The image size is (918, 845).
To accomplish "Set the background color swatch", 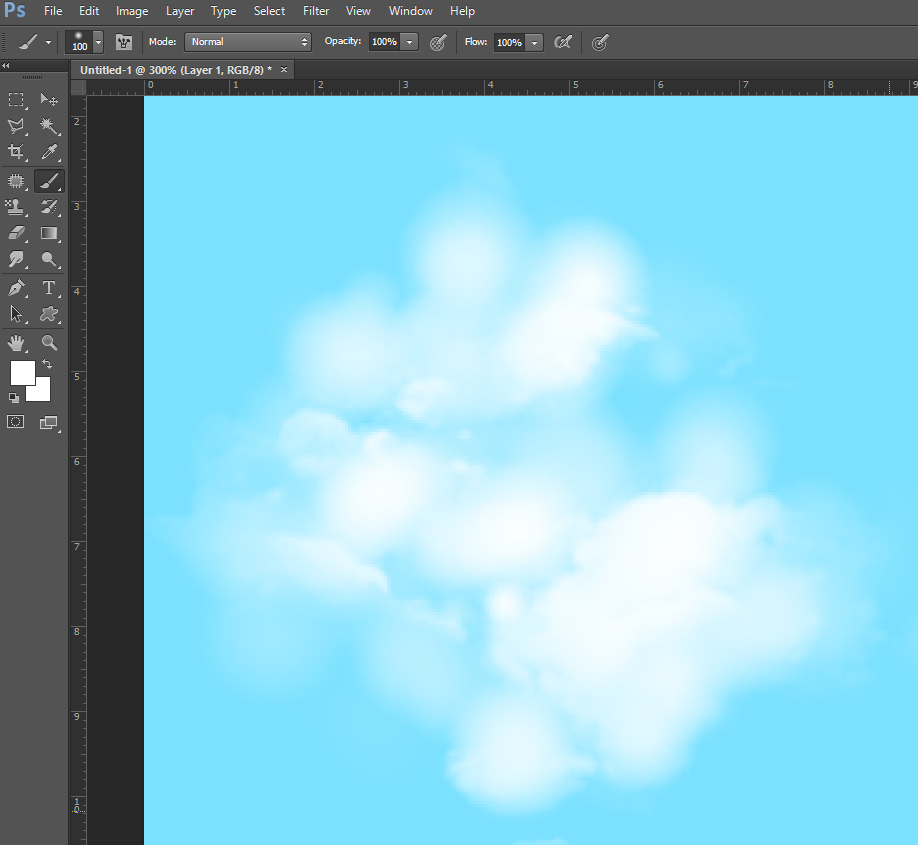I will click(x=42, y=392).
